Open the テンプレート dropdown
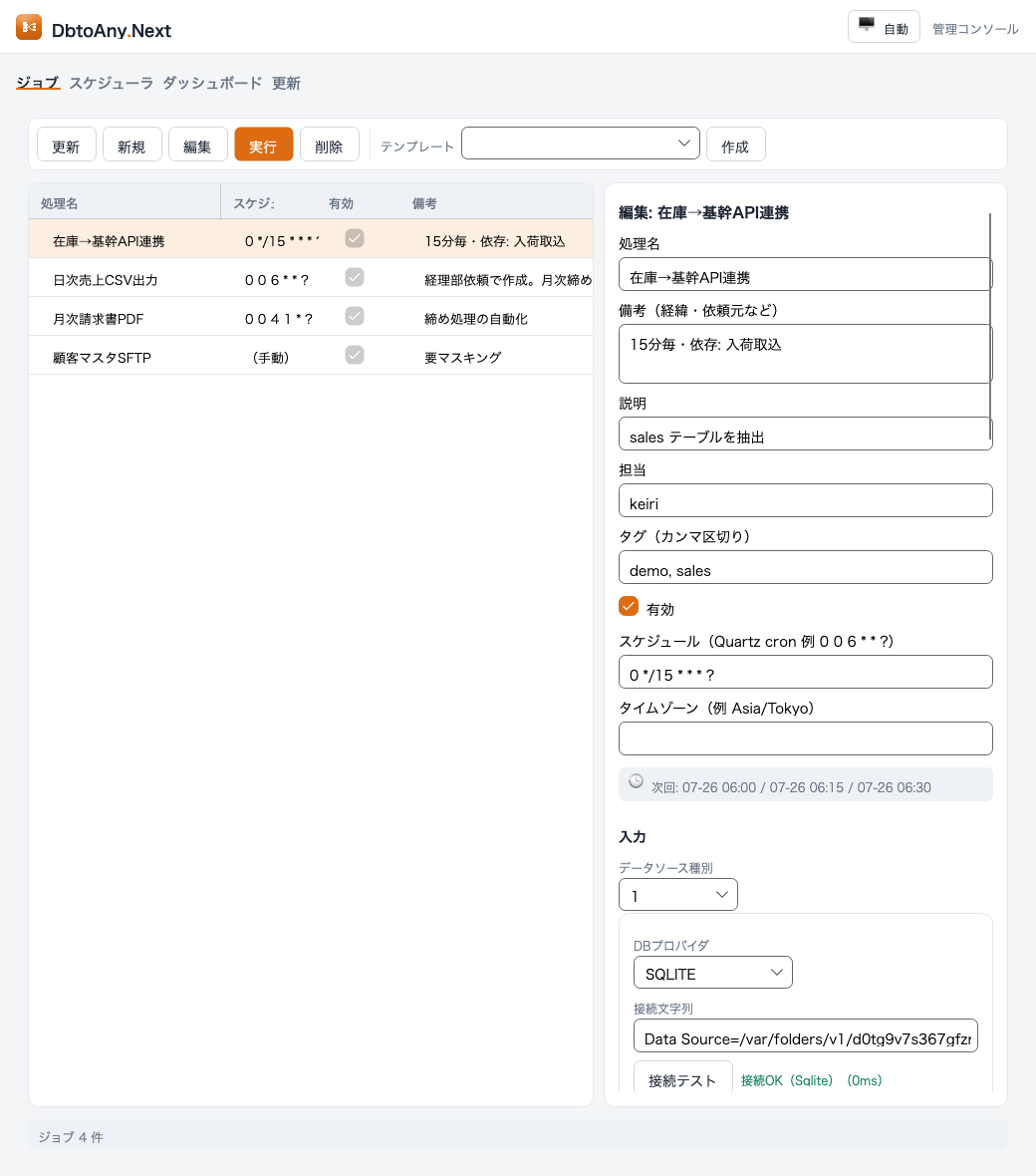The width and height of the screenshot is (1036, 1176). tap(580, 144)
